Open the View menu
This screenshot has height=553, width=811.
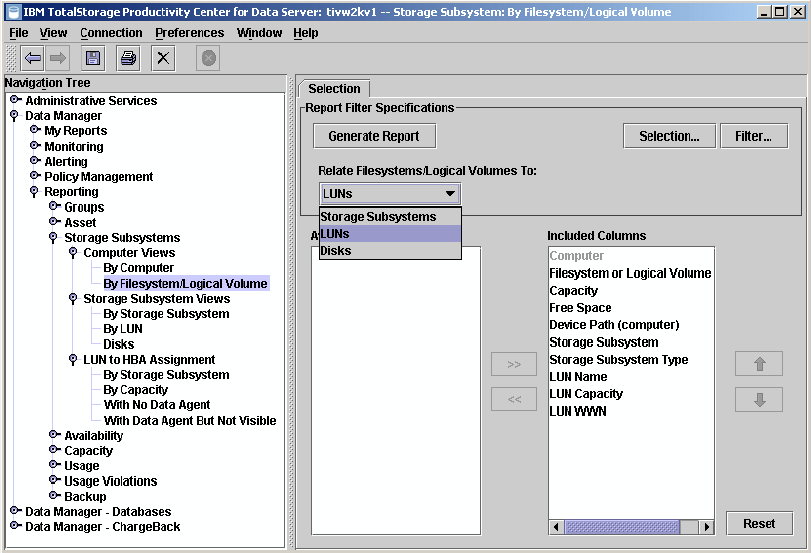pyautogui.click(x=53, y=33)
